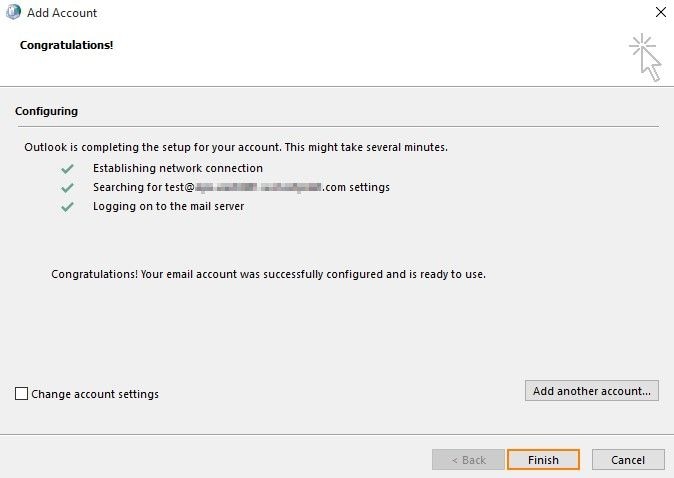Click the Searching for test@ settings line
This screenshot has width=674, height=478.
(241, 187)
